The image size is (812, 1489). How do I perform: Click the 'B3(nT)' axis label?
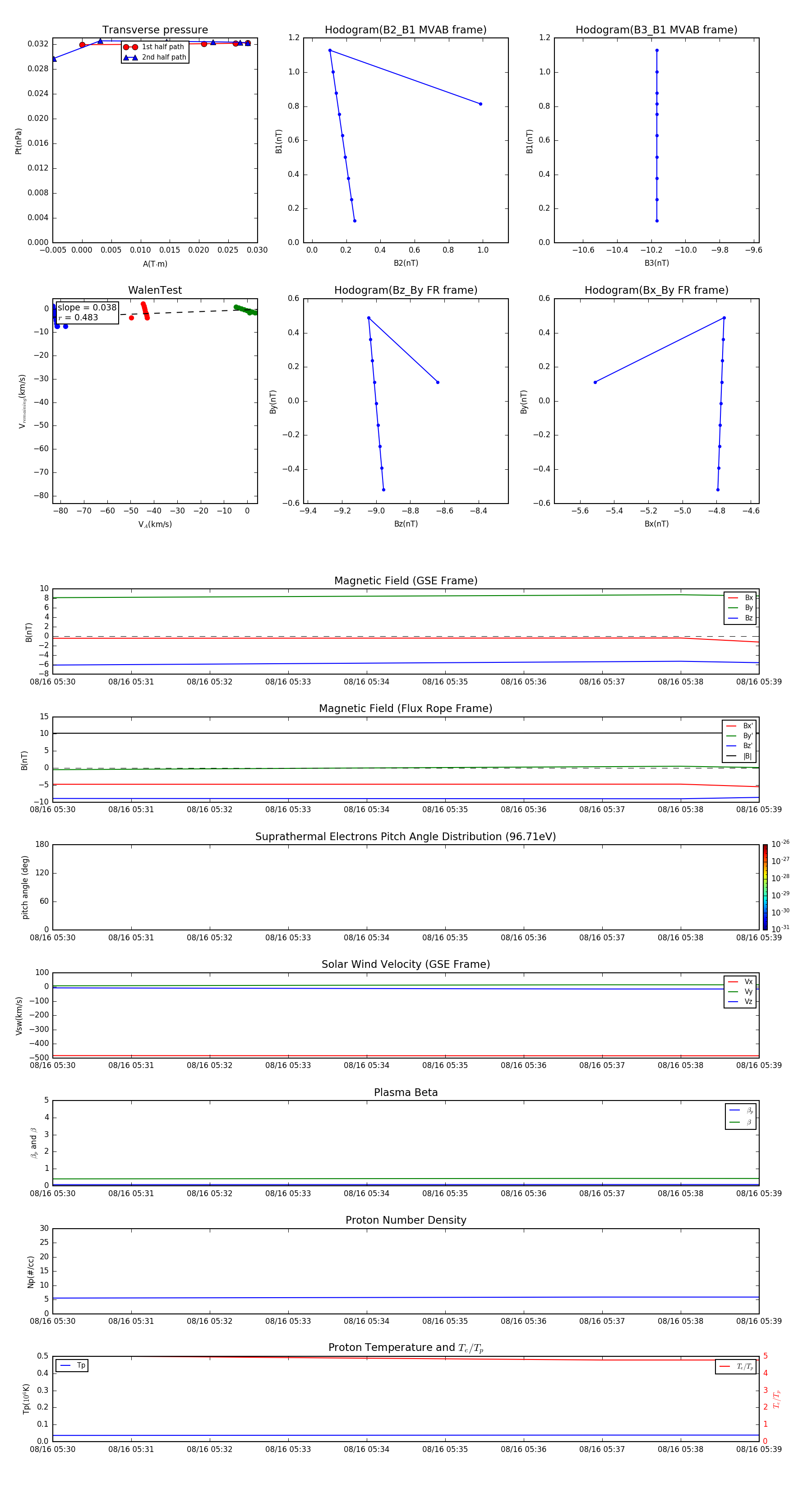pyautogui.click(x=656, y=264)
